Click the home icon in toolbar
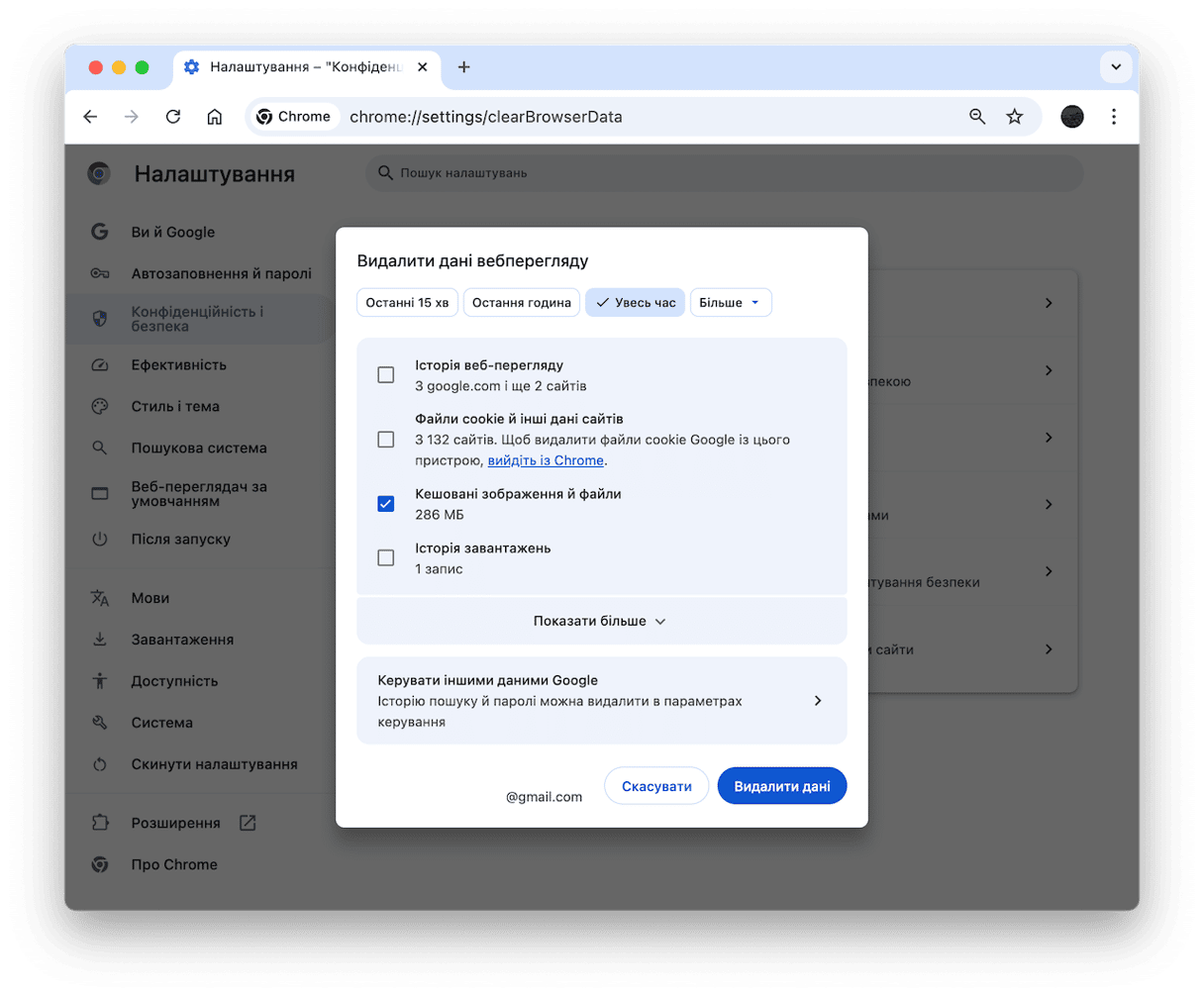Image resolution: width=1204 pixels, height=996 pixels. point(214,117)
